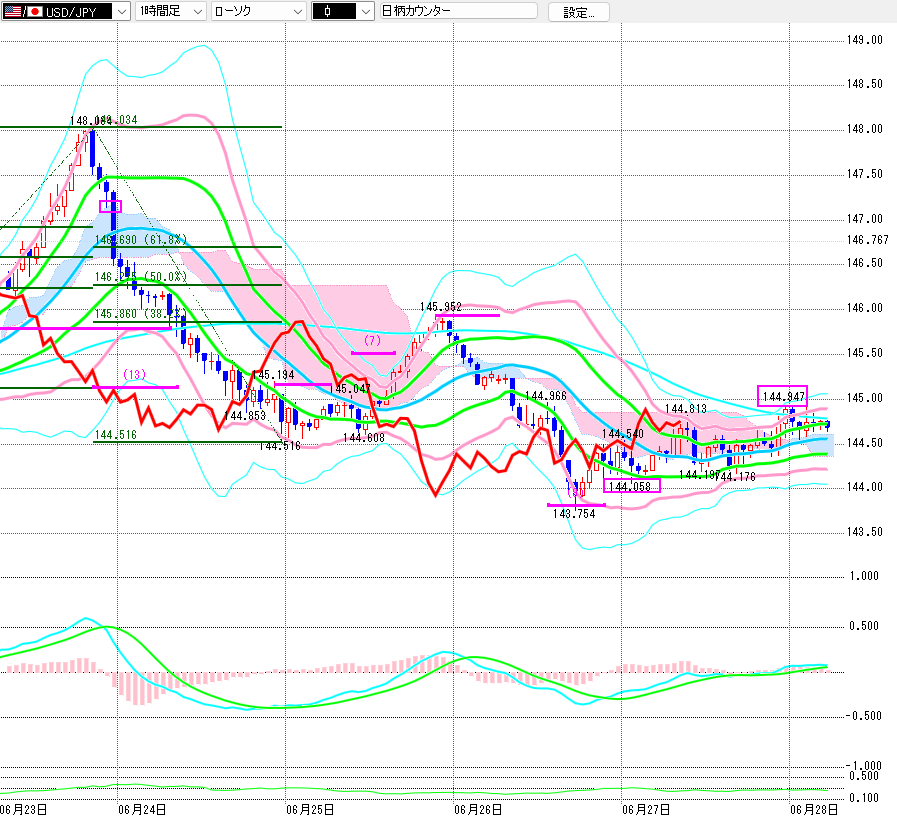This screenshot has width=897, height=820.
Task: Select the 06月26日 date label
Action: point(478,810)
